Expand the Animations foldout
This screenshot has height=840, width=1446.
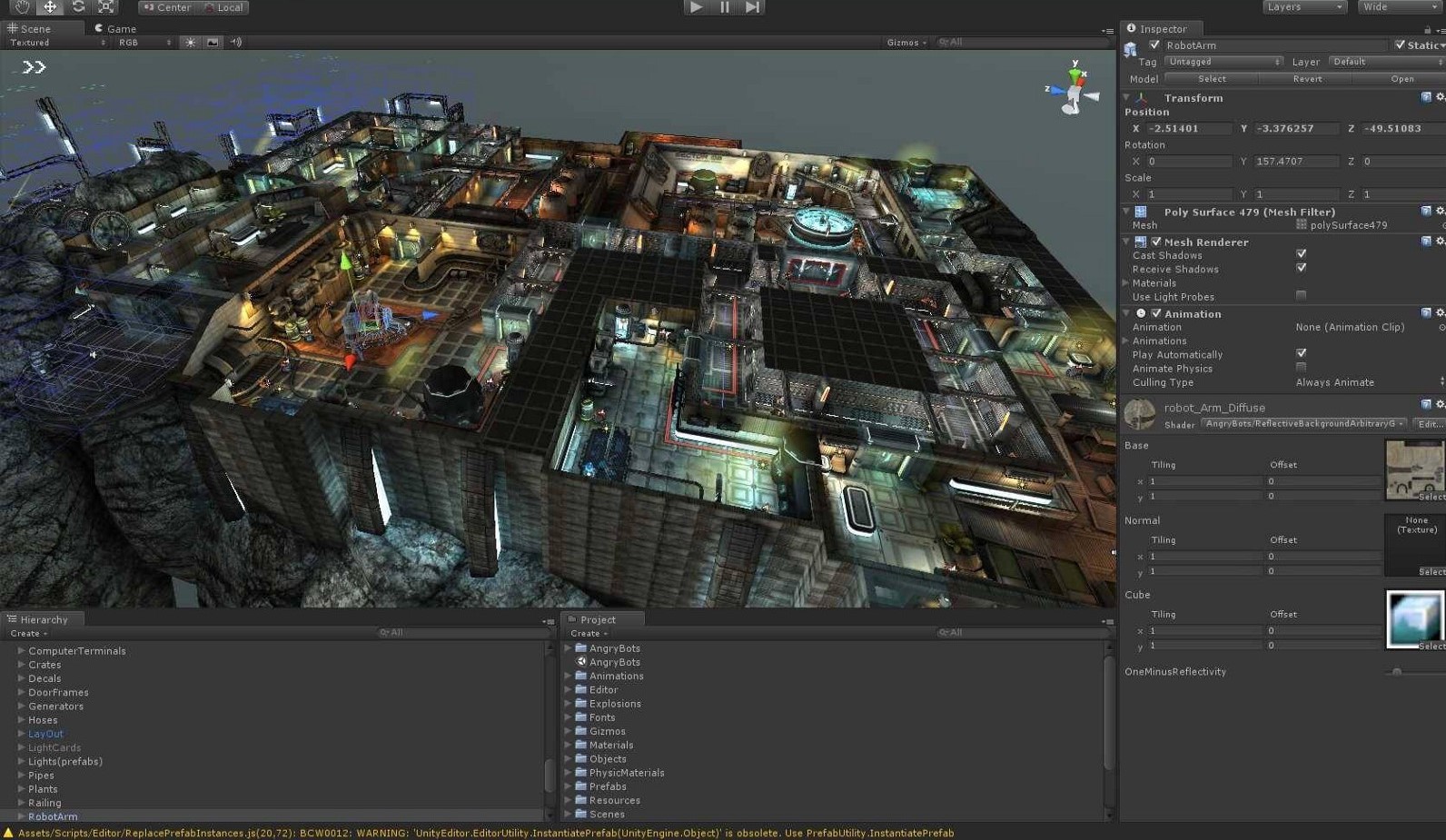tap(1126, 341)
